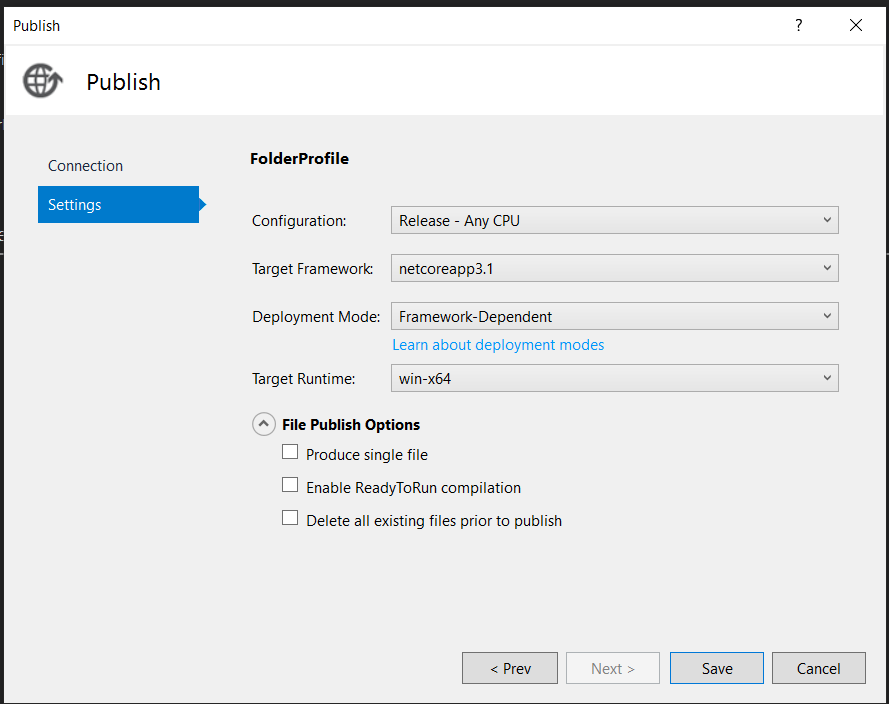
Task: Select the Settings page
Action: coord(74,204)
